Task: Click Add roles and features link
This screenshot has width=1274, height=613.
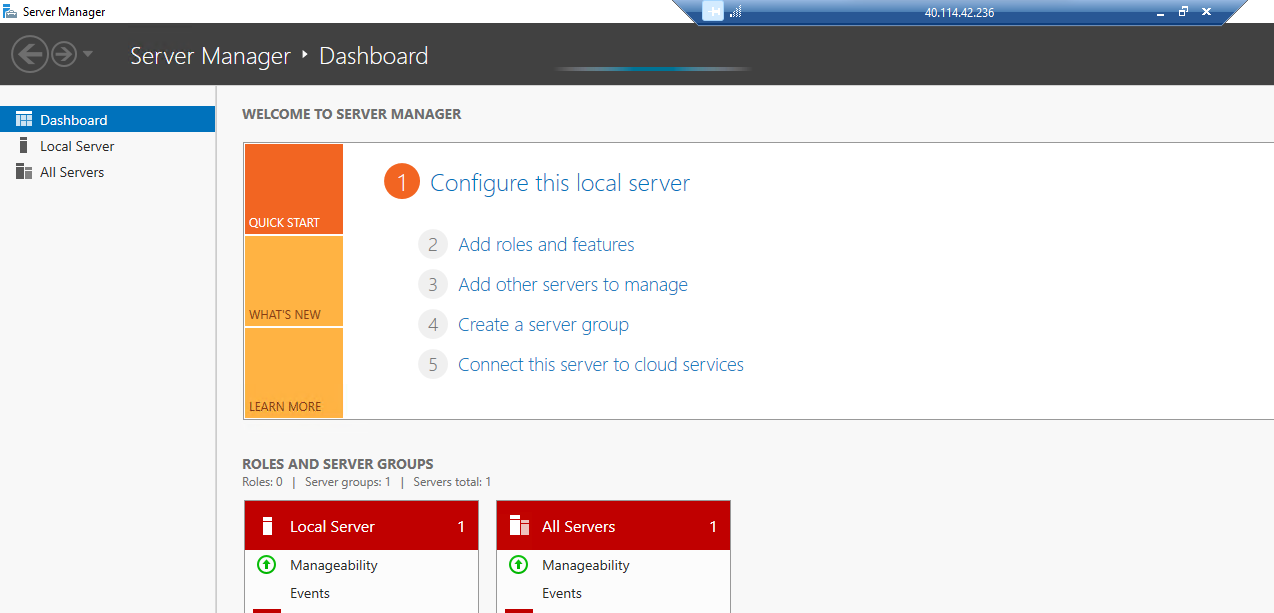Action: pos(546,245)
